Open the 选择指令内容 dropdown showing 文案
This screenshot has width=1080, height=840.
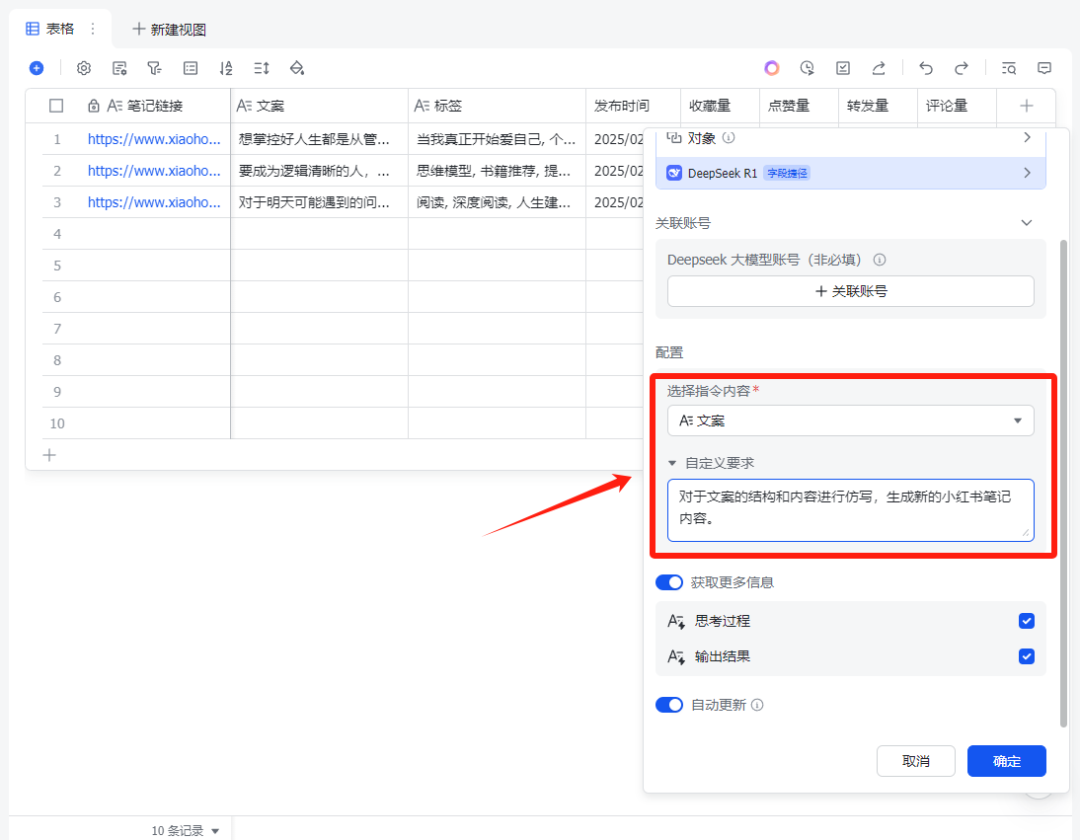tap(850, 421)
